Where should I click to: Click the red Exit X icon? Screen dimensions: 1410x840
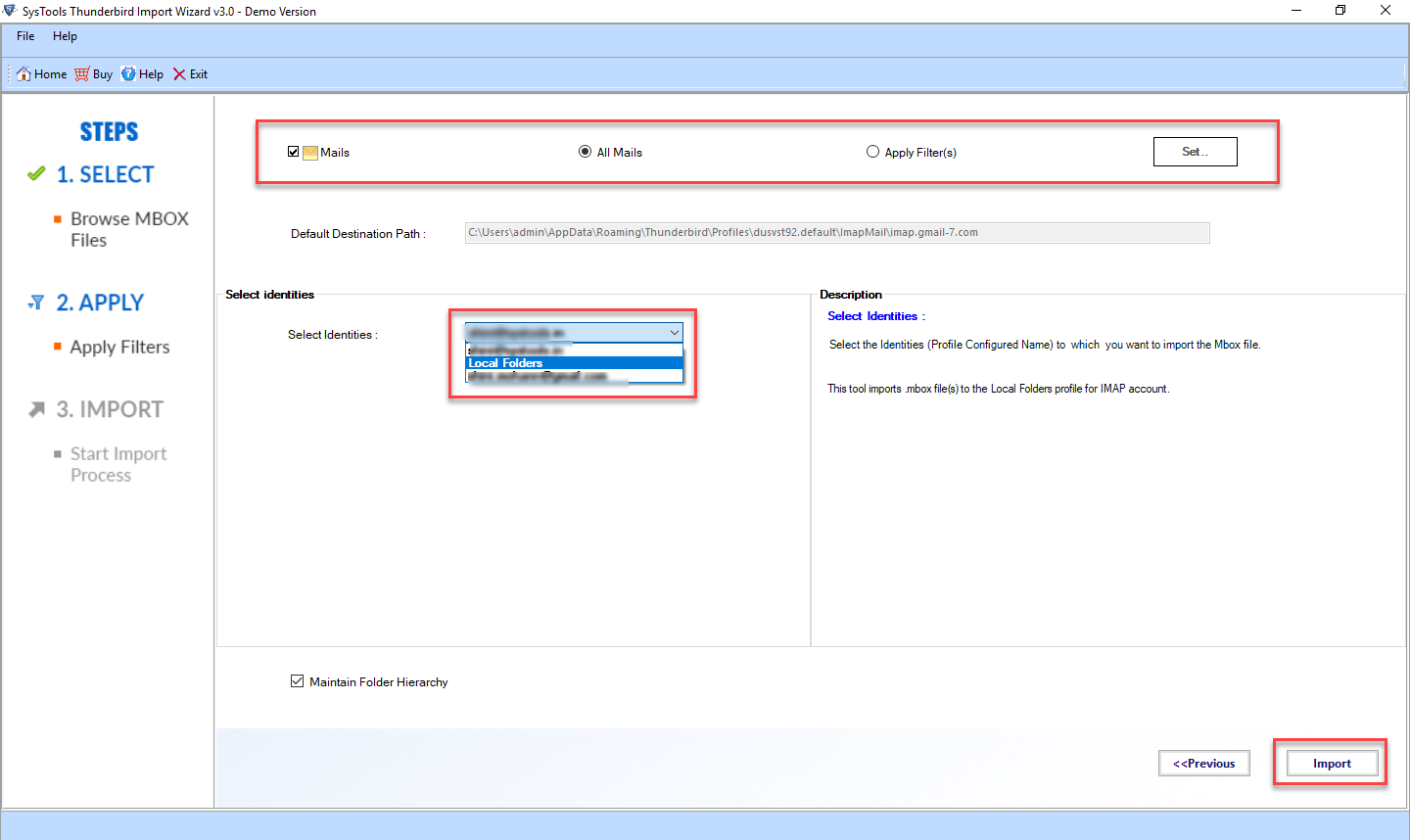(179, 74)
